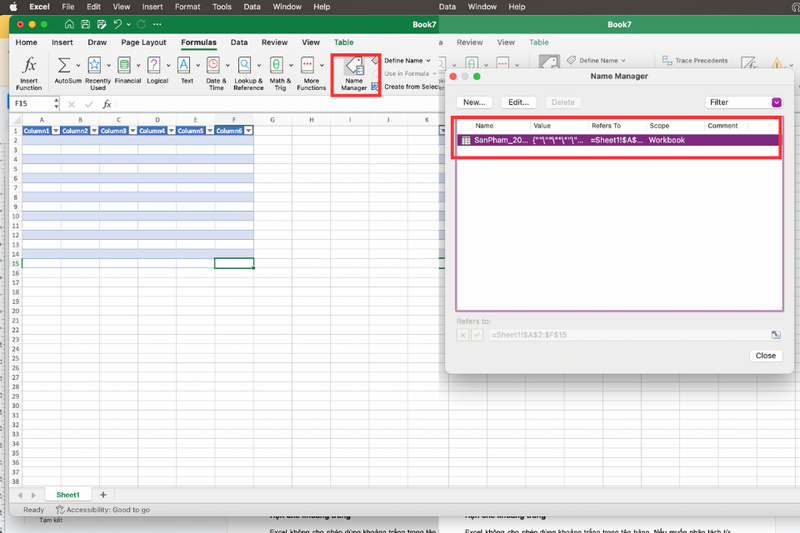Select row 20 header
Viewport: 800px width, 533px height.
[x=15, y=311]
